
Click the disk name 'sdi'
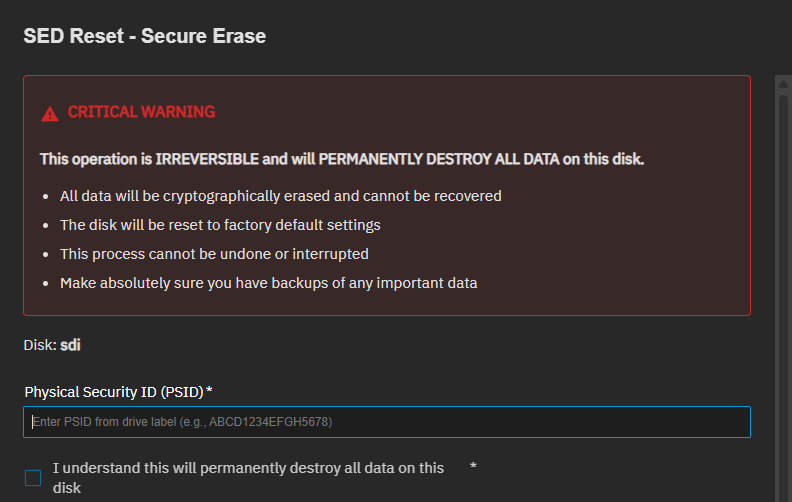[71, 345]
